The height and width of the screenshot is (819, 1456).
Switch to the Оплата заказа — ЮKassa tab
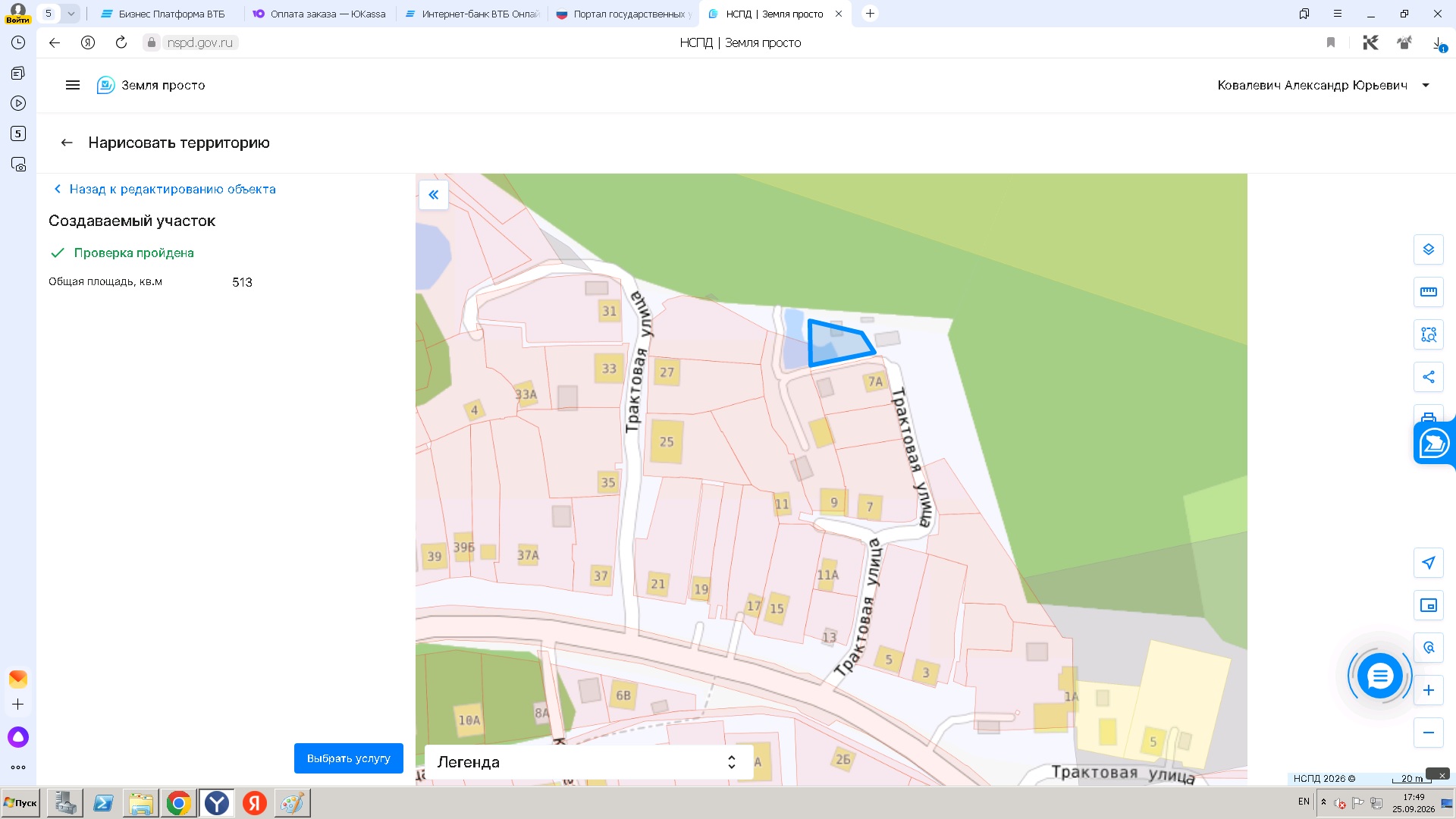click(319, 14)
